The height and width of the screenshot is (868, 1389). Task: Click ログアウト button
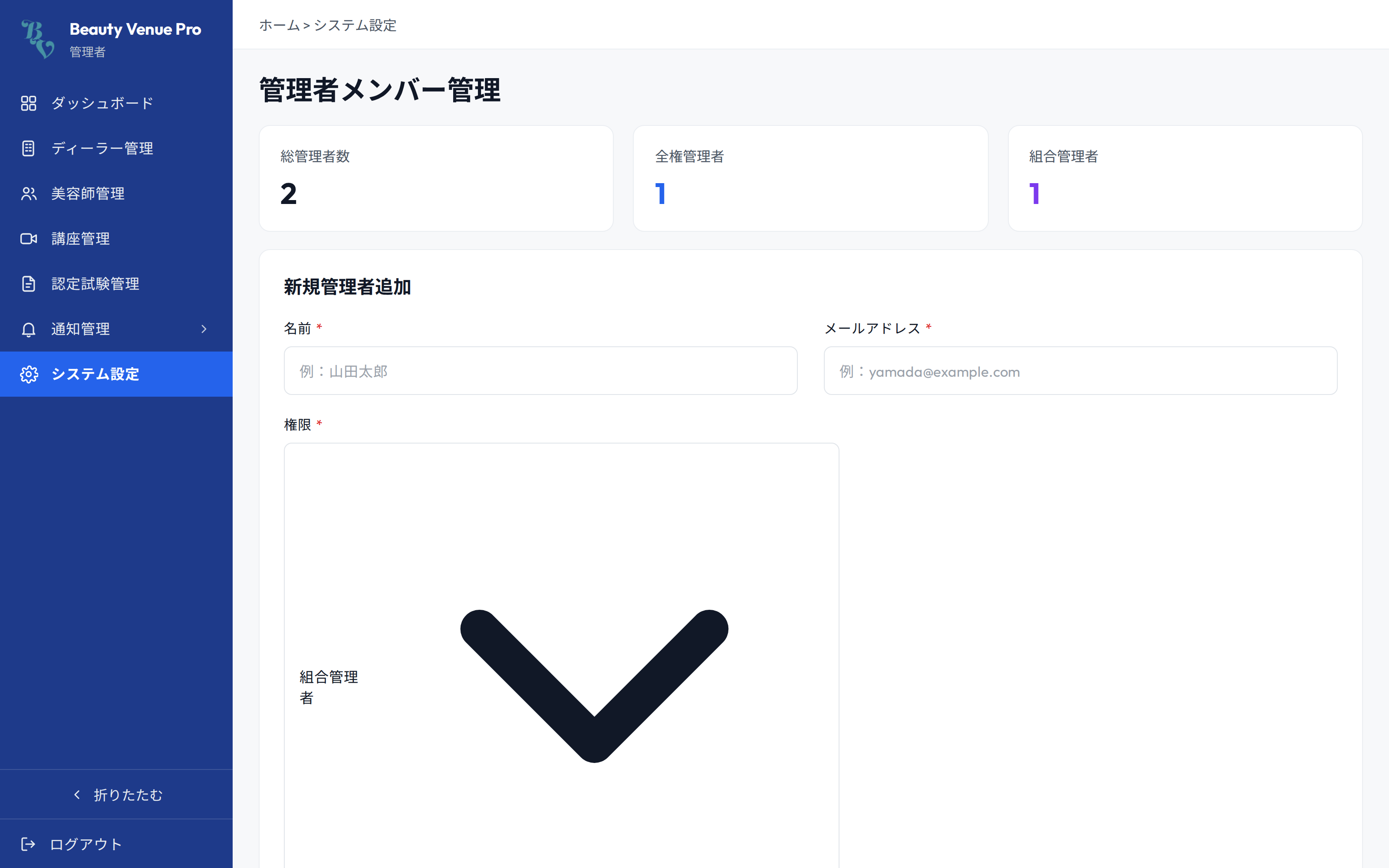coord(116,844)
